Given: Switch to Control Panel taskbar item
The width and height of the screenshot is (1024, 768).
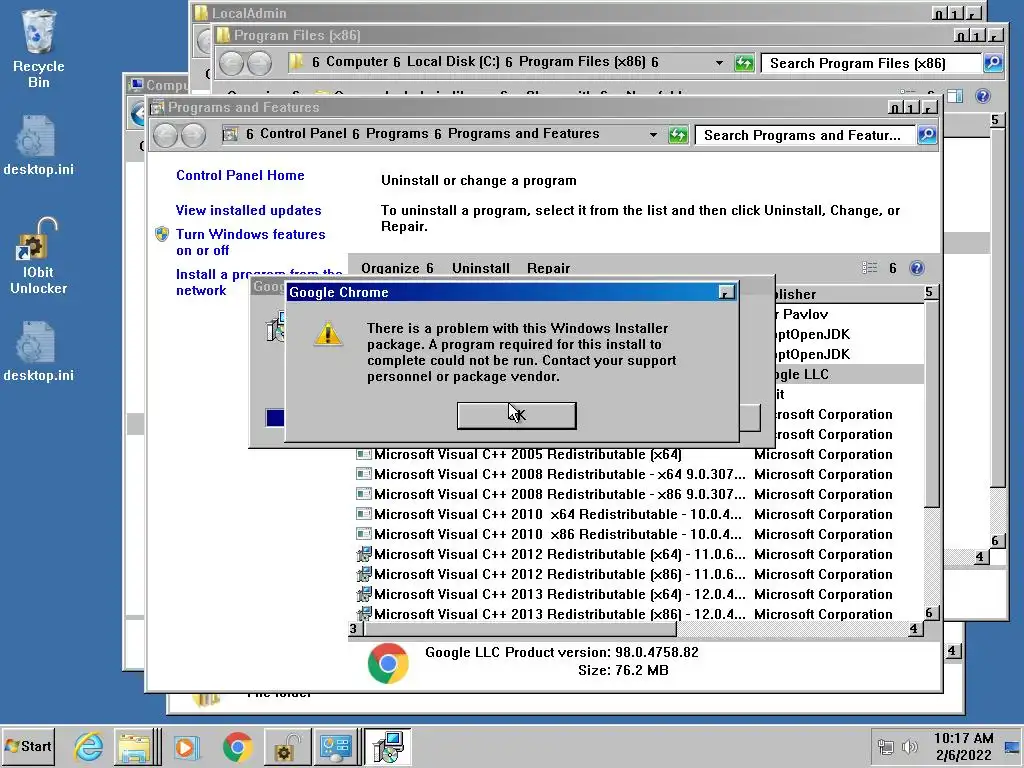Looking at the screenshot, I should point(336,747).
